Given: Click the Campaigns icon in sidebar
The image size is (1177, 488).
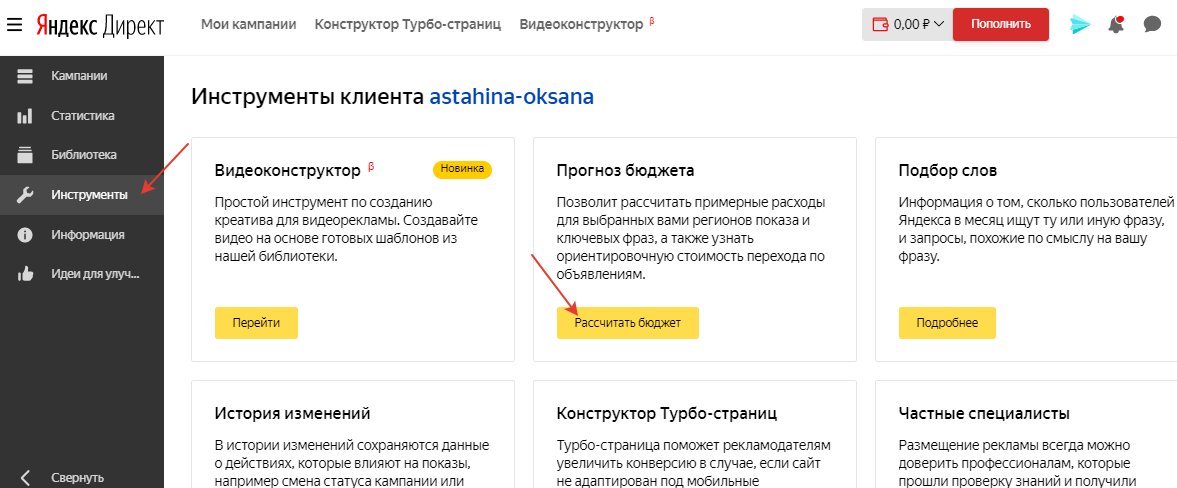Looking at the screenshot, I should coord(25,76).
